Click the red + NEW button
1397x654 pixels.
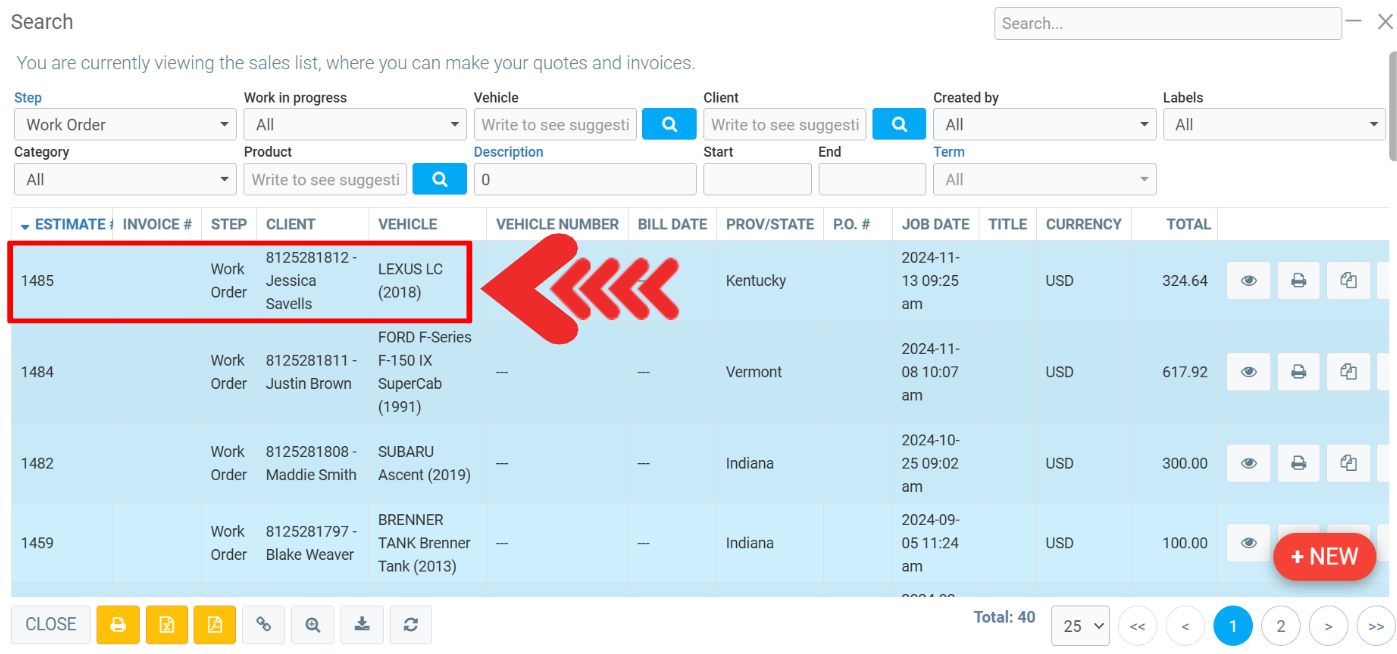pyautogui.click(x=1324, y=557)
